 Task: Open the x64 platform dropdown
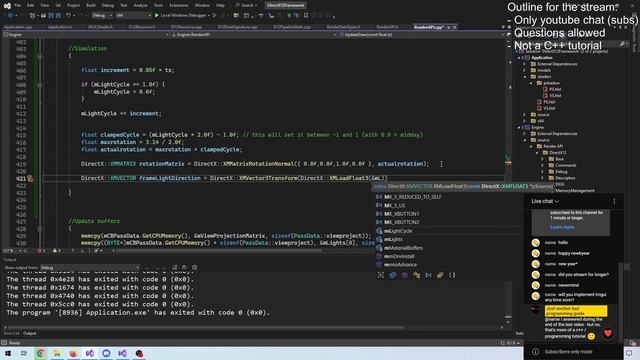pyautogui.click(x=133, y=16)
